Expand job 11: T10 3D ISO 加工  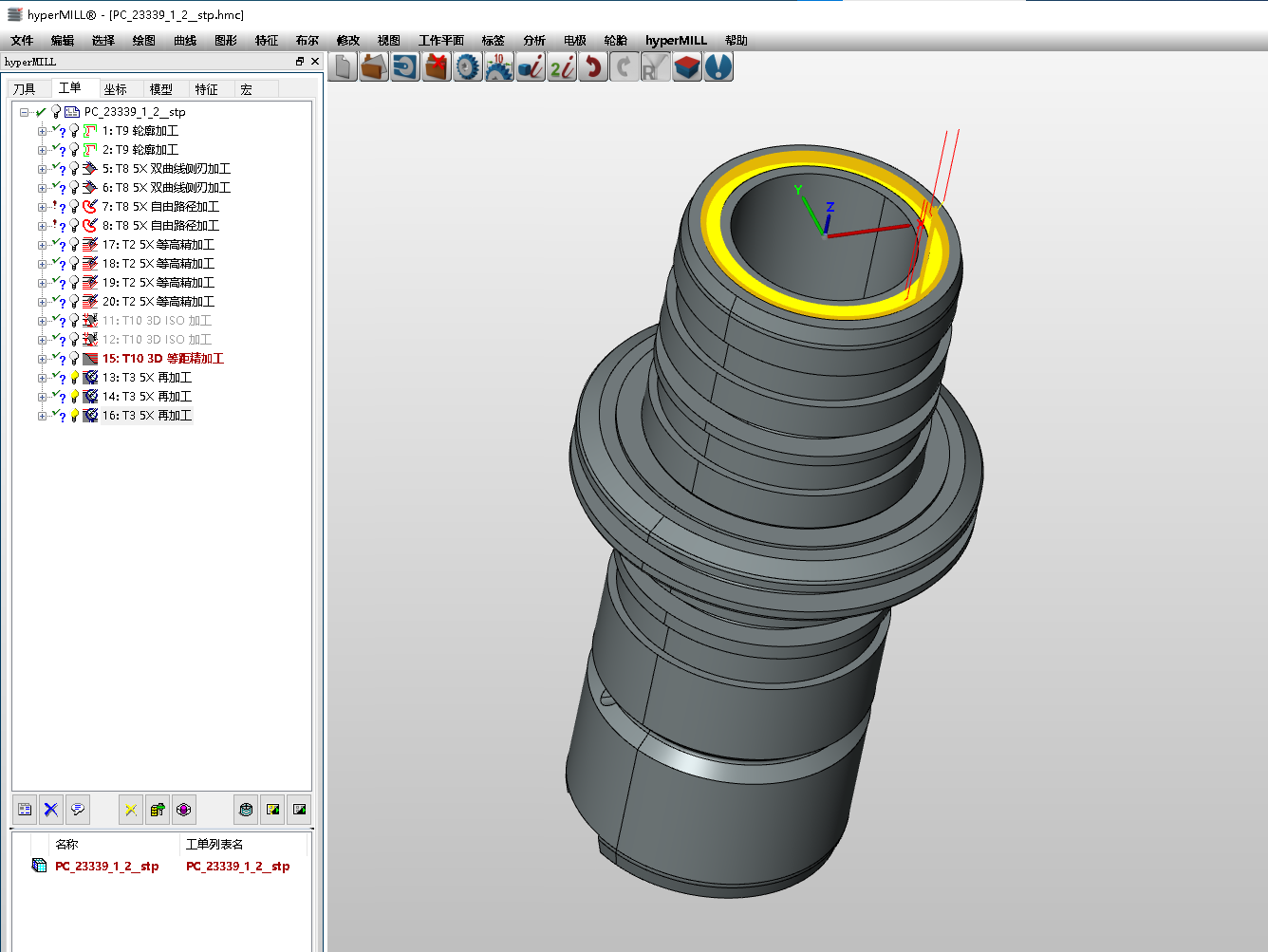coord(42,321)
